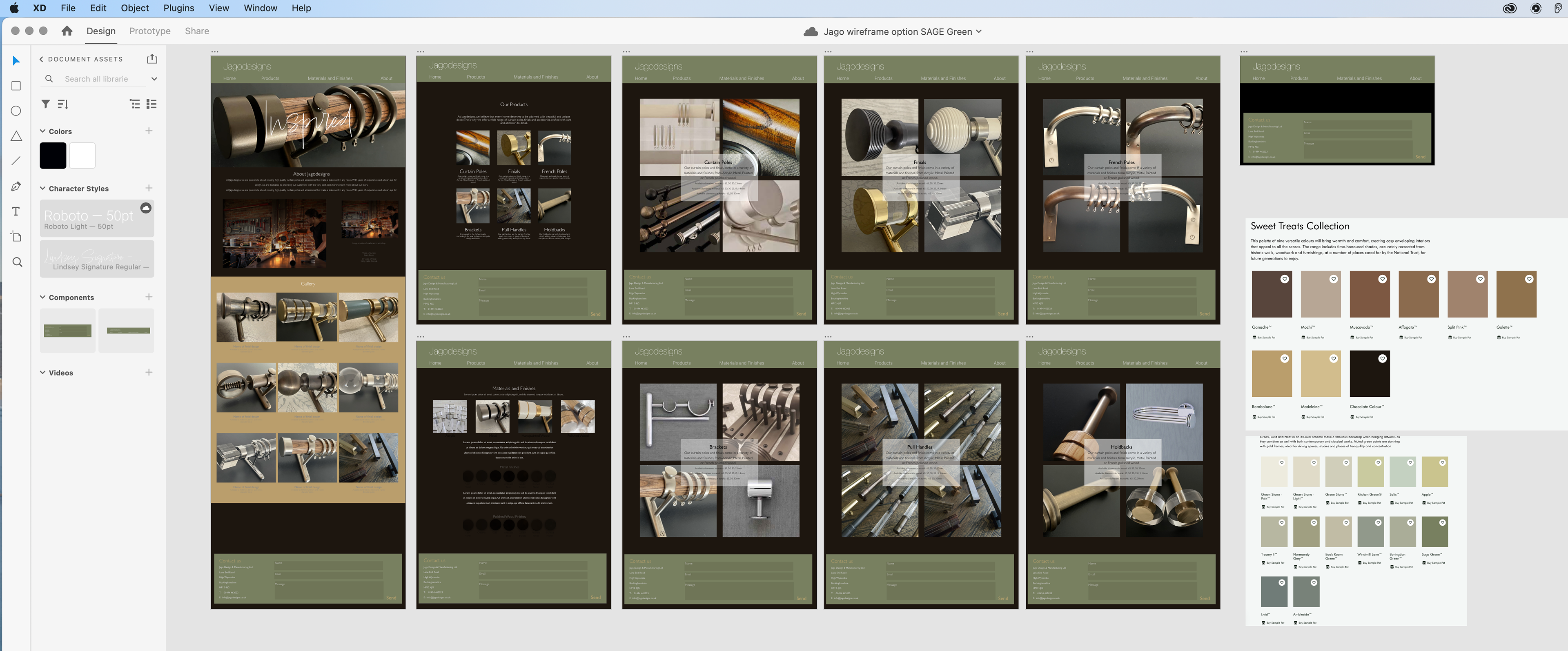Select the Zoom magnifier tool

[x=17, y=262]
